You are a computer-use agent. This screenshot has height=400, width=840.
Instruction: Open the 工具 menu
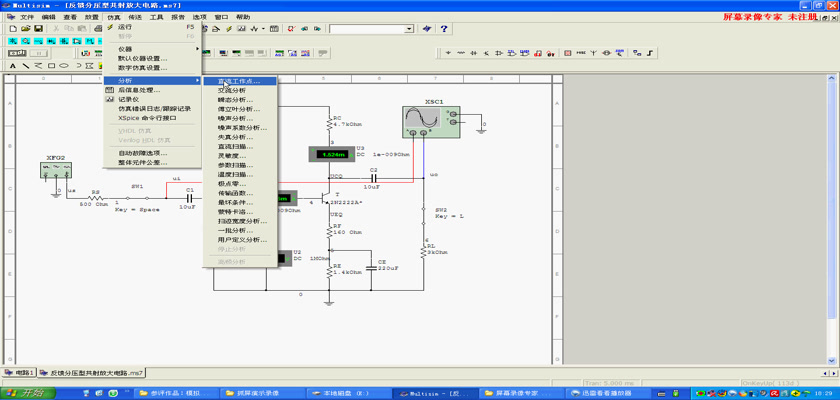point(156,17)
